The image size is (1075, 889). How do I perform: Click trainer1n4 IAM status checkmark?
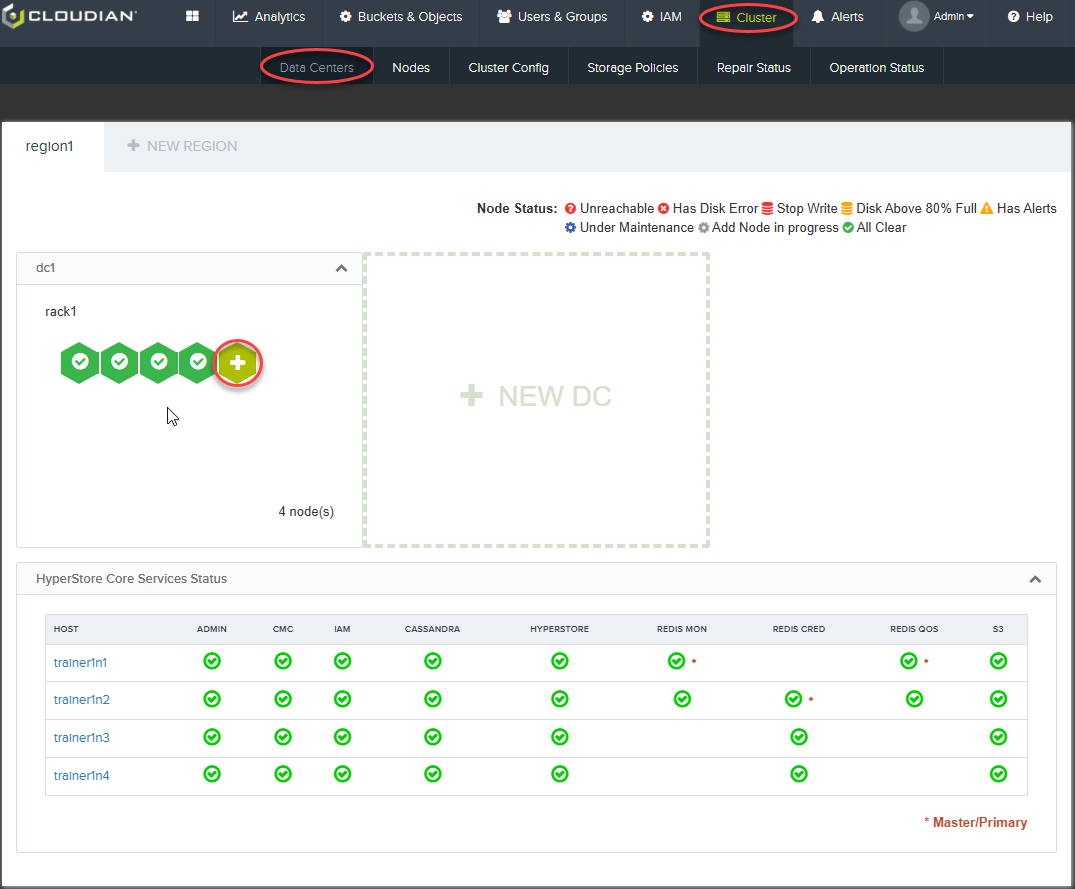tap(342, 774)
